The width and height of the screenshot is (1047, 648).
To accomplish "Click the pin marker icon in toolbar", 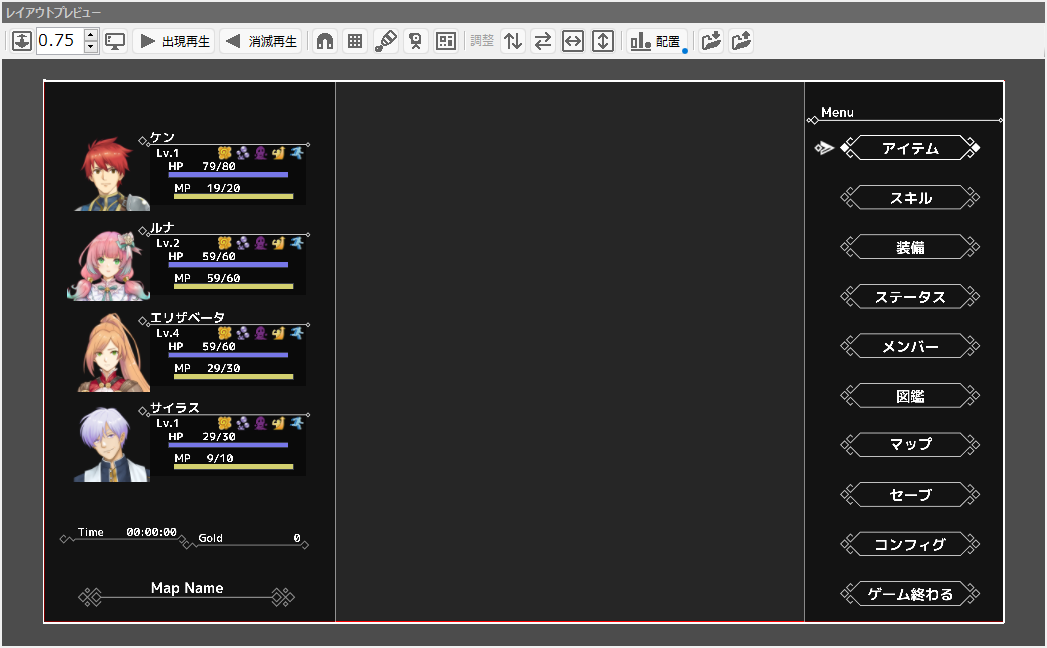I will point(415,41).
